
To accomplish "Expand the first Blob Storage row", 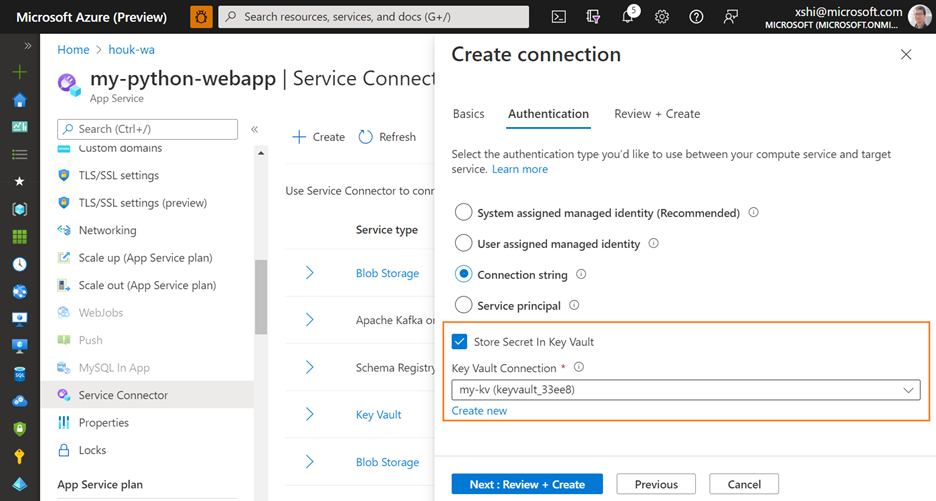I will pos(309,273).
